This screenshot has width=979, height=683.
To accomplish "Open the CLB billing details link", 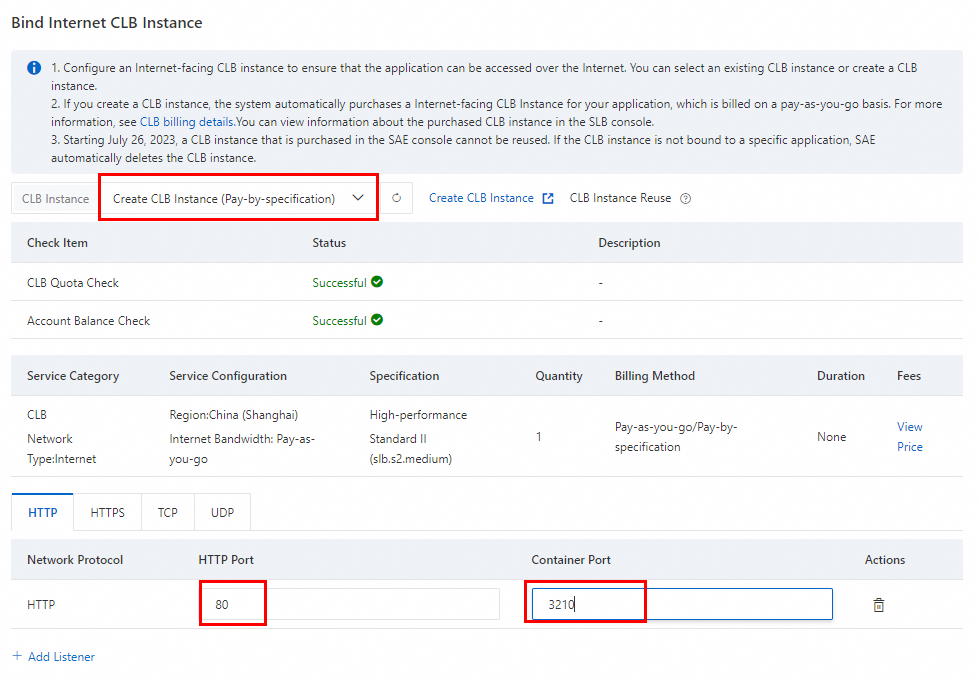I will pyautogui.click(x=186, y=122).
